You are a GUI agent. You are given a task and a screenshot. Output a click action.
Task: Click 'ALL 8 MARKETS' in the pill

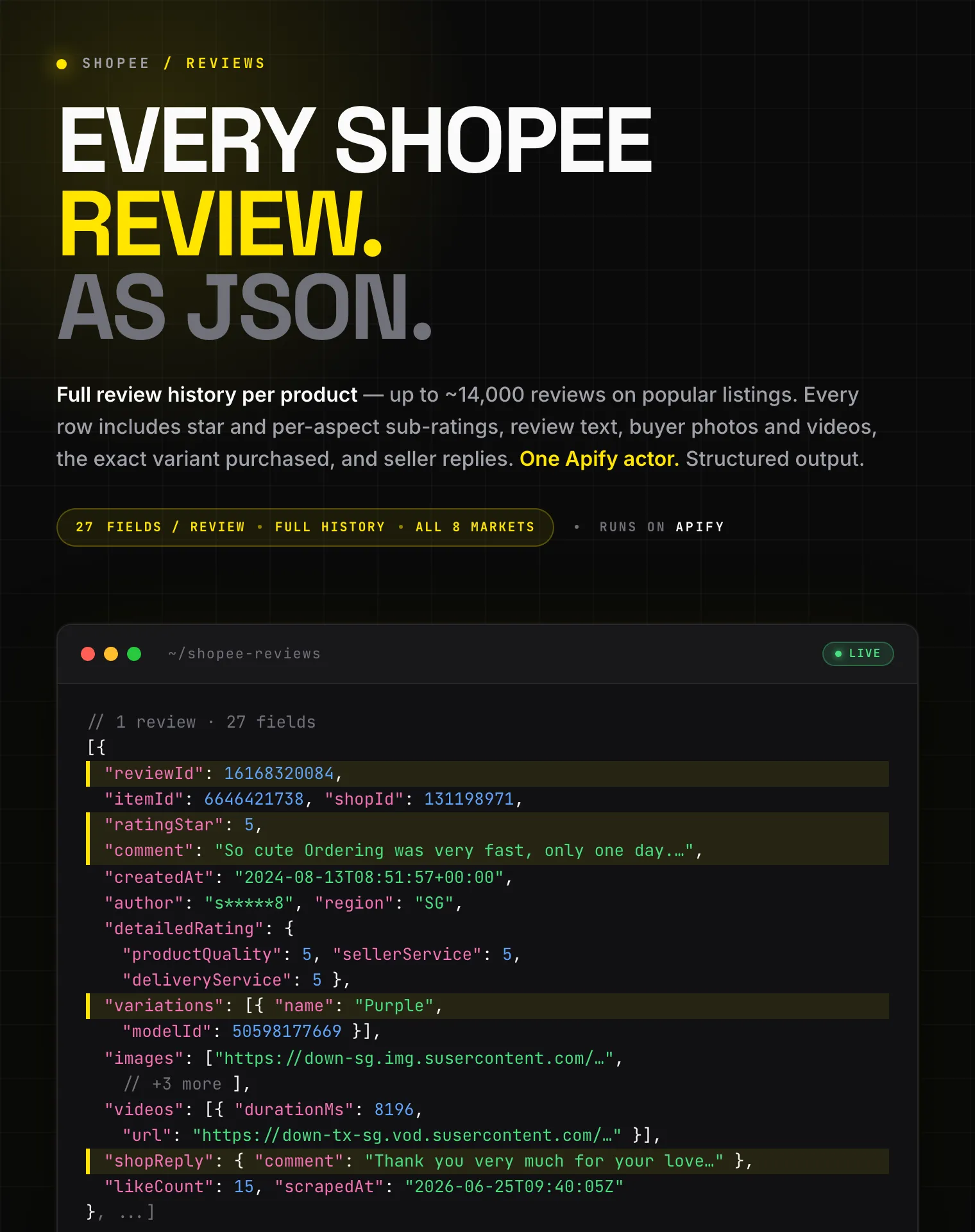coord(475,527)
